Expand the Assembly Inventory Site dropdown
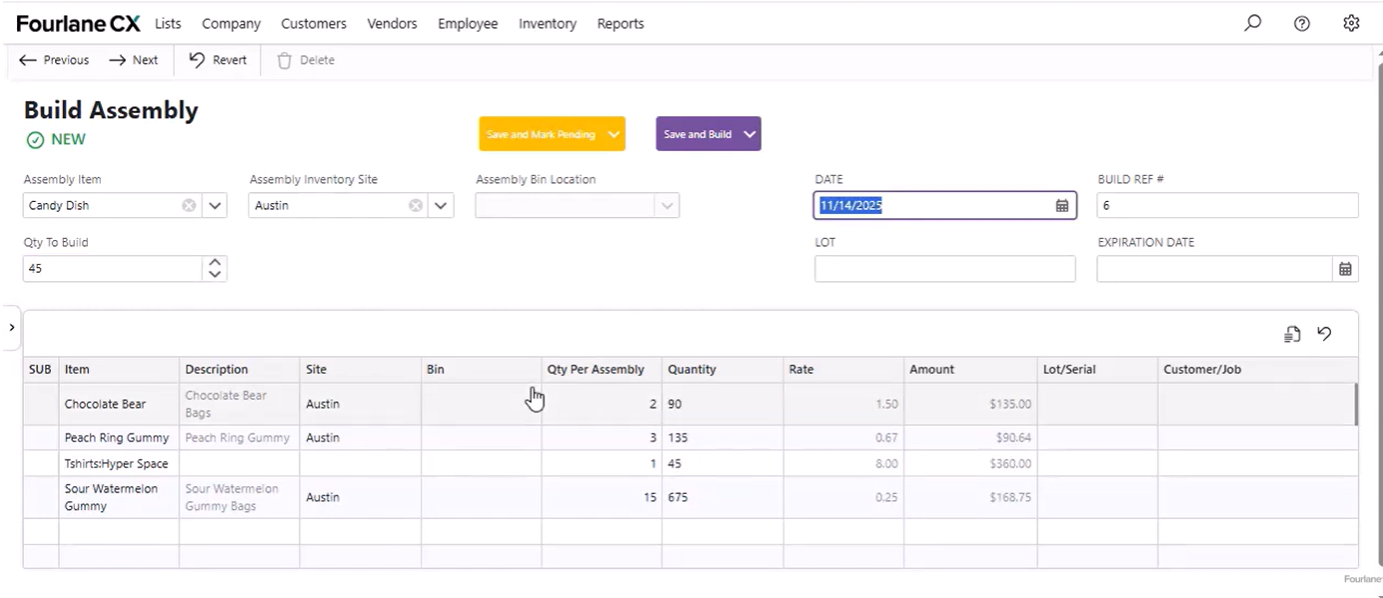Screen dimensions: 1383x598 click(x=441, y=206)
